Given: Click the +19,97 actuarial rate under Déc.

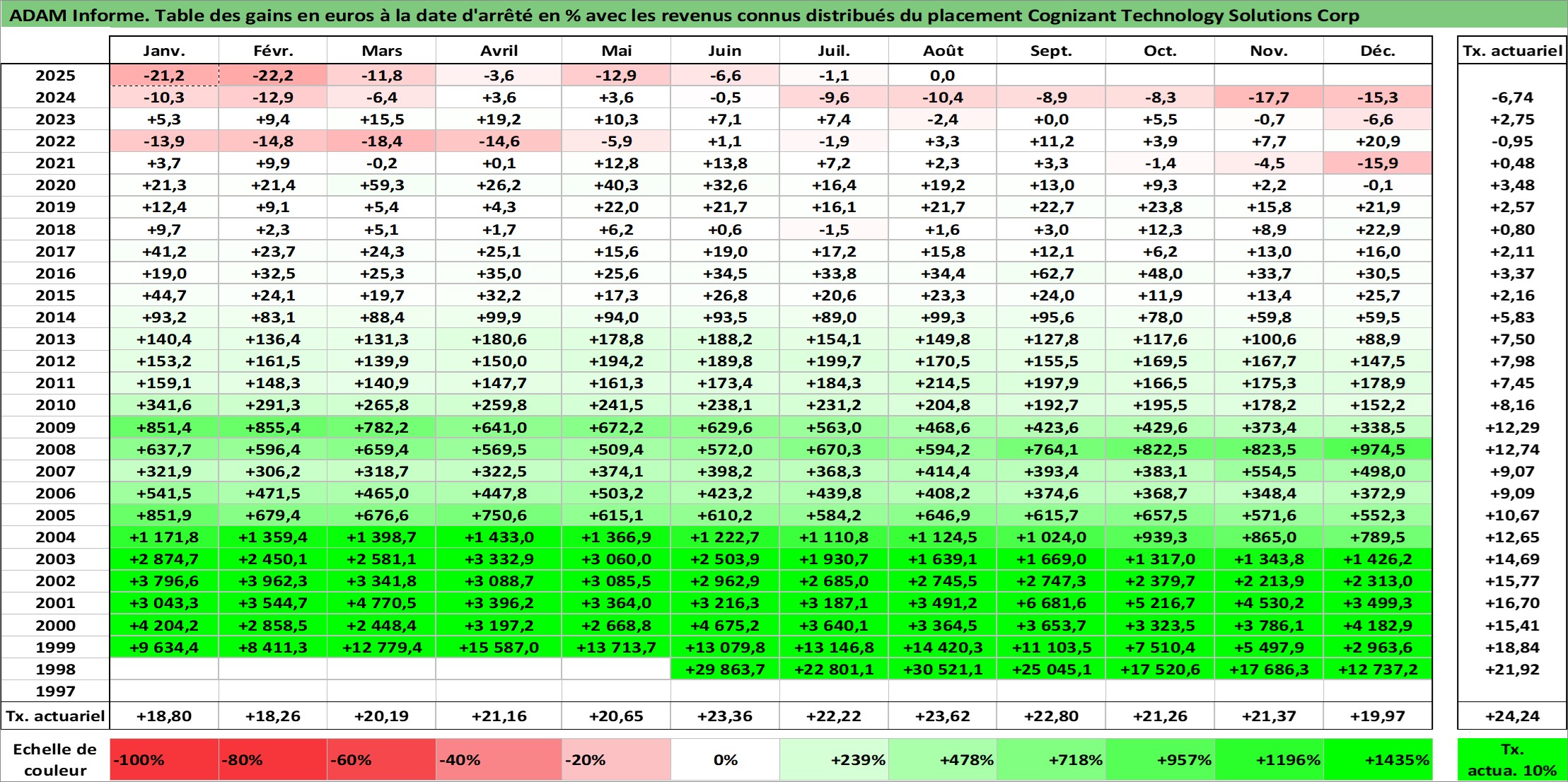Looking at the screenshot, I should [x=1378, y=716].
